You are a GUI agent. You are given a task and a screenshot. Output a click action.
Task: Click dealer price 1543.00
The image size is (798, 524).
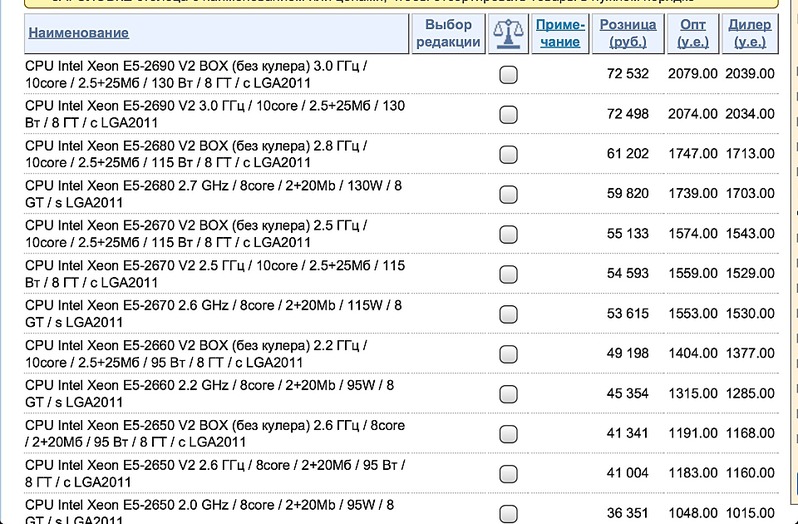coord(750,234)
